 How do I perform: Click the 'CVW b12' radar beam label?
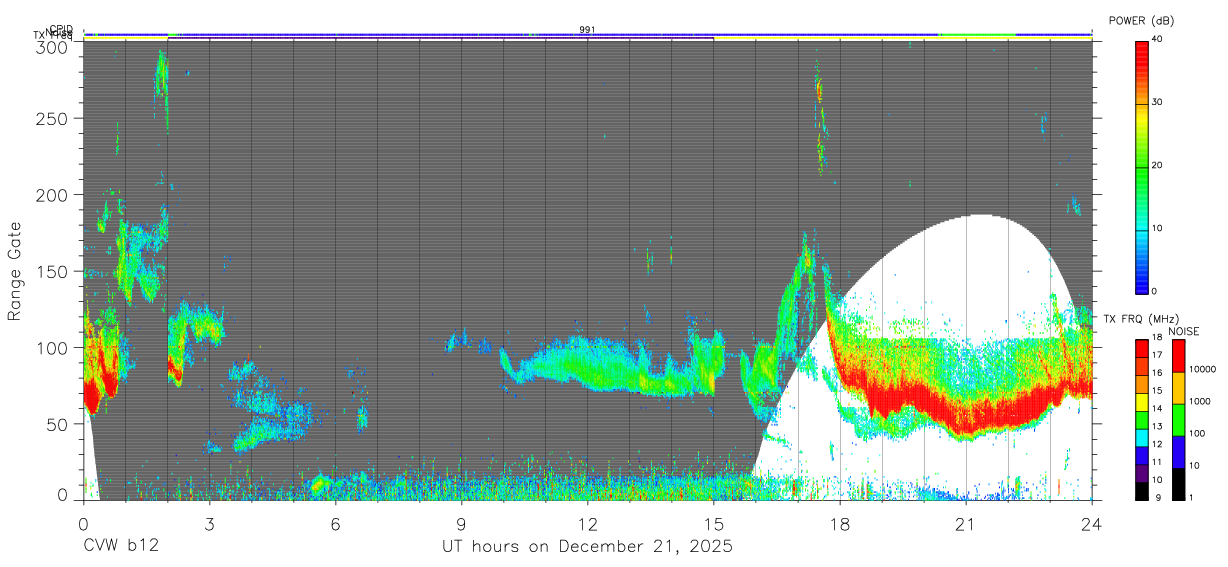coord(121,547)
